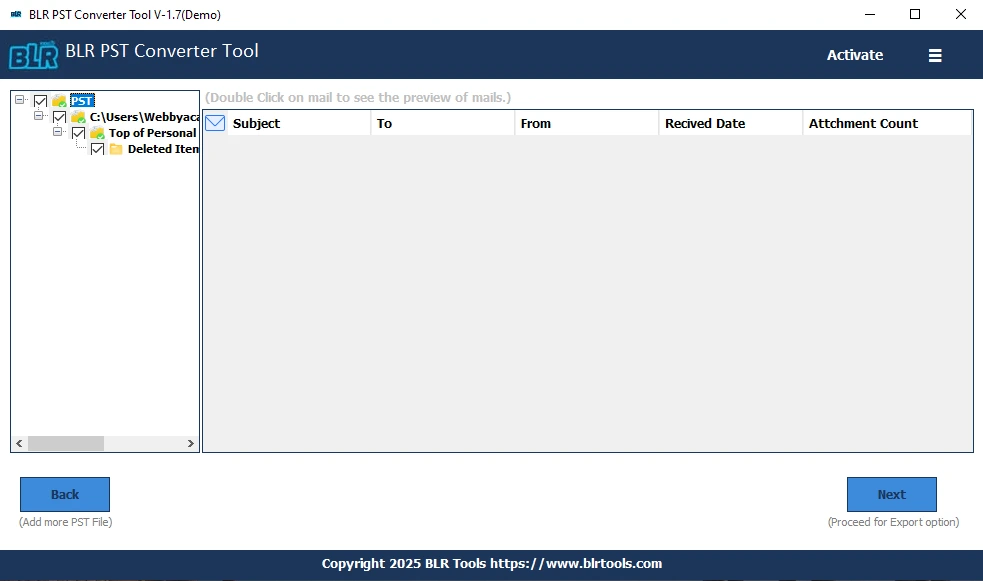
Task: Uncheck the Top of Personal checkbox
Action: pyautogui.click(x=78, y=132)
